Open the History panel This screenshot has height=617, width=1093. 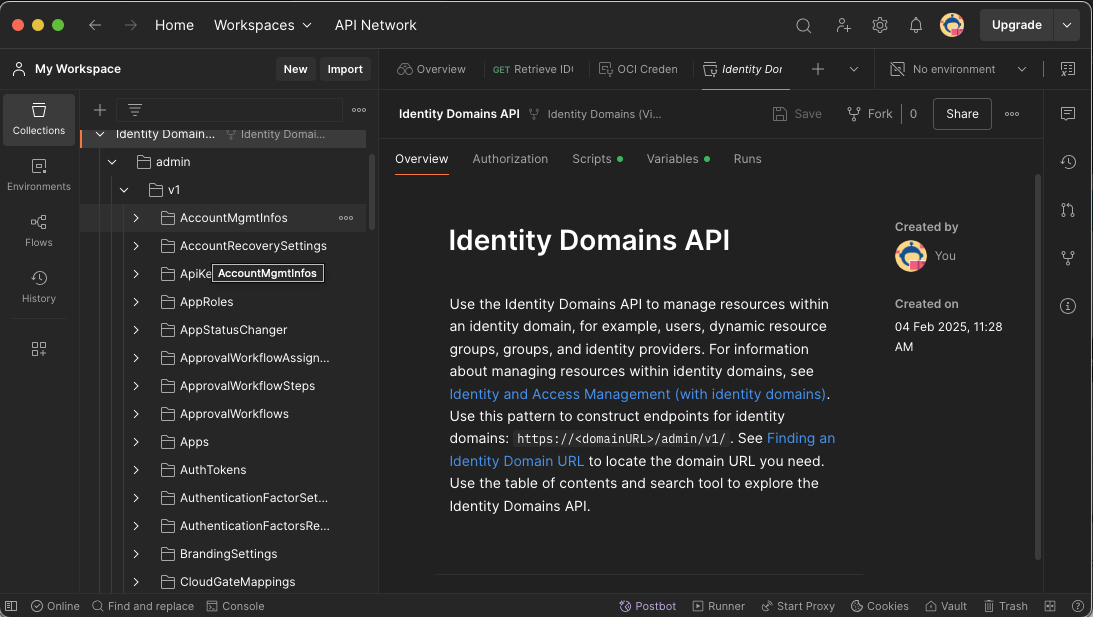tap(38, 287)
